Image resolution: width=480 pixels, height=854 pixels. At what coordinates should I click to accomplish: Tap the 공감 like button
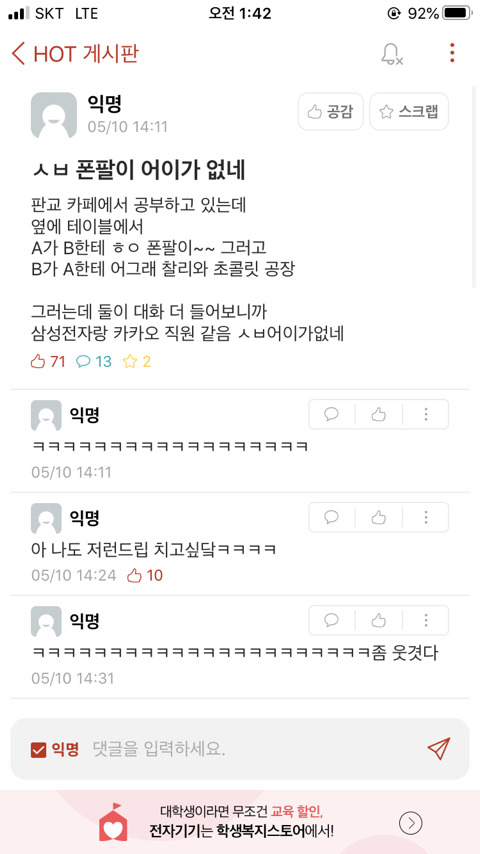tap(331, 112)
